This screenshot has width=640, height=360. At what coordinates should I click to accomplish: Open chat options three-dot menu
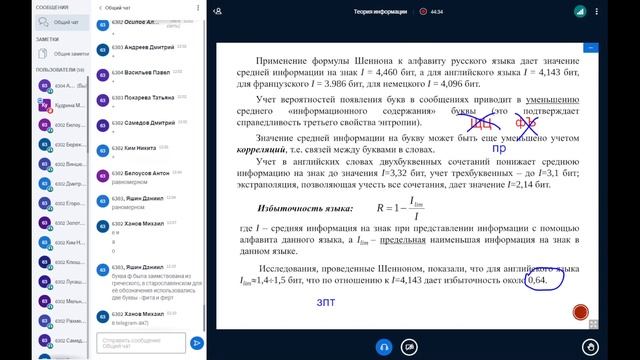[x=198, y=8]
